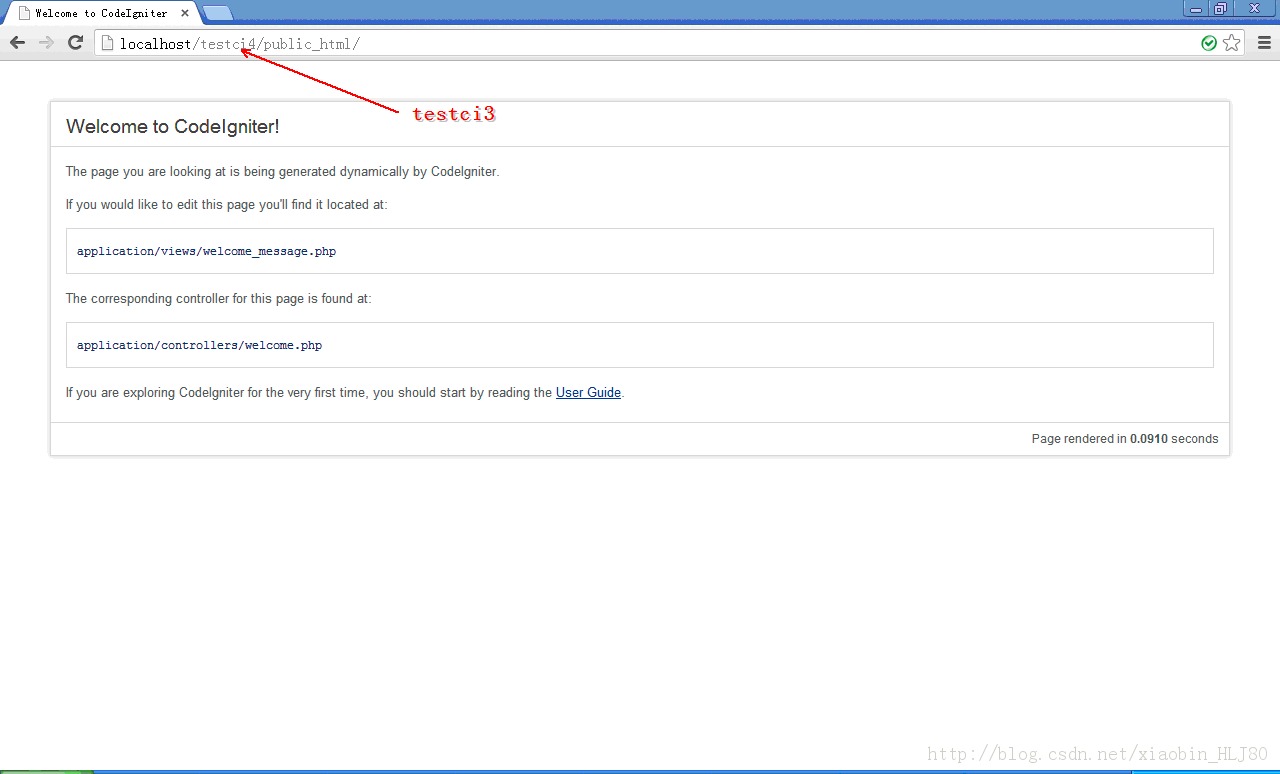Click the 'corresponding controller' sentence

[x=218, y=299]
